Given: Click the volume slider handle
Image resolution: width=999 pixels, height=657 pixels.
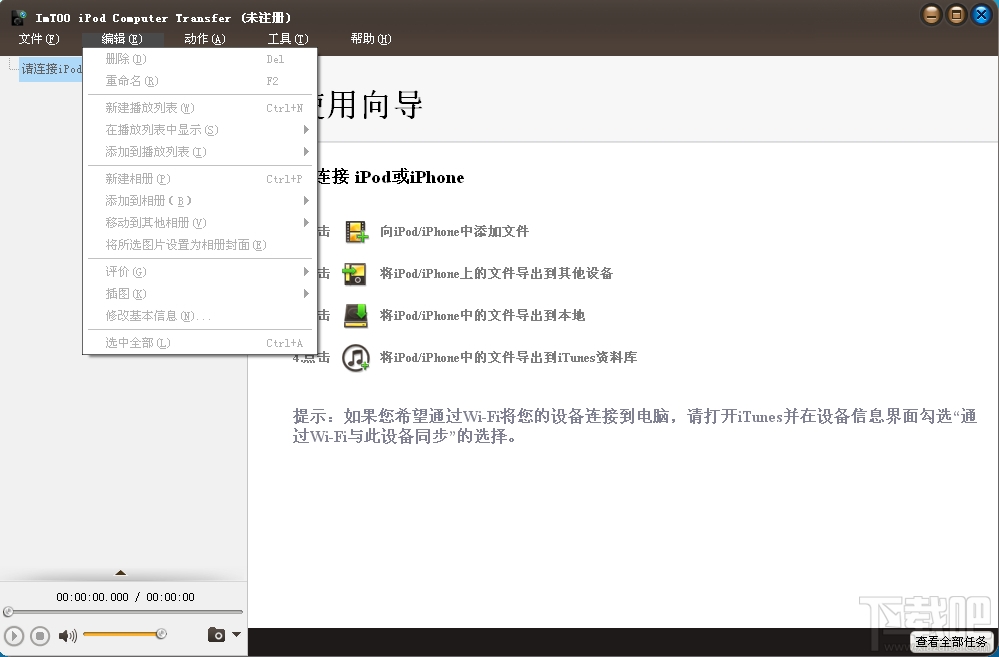Looking at the screenshot, I should (x=162, y=634).
